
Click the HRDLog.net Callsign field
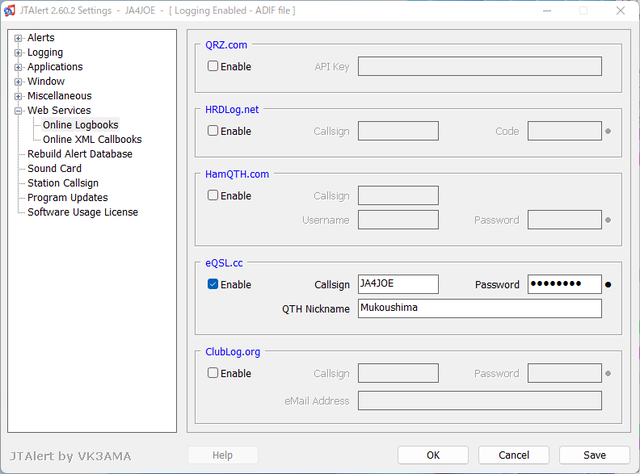click(x=398, y=131)
